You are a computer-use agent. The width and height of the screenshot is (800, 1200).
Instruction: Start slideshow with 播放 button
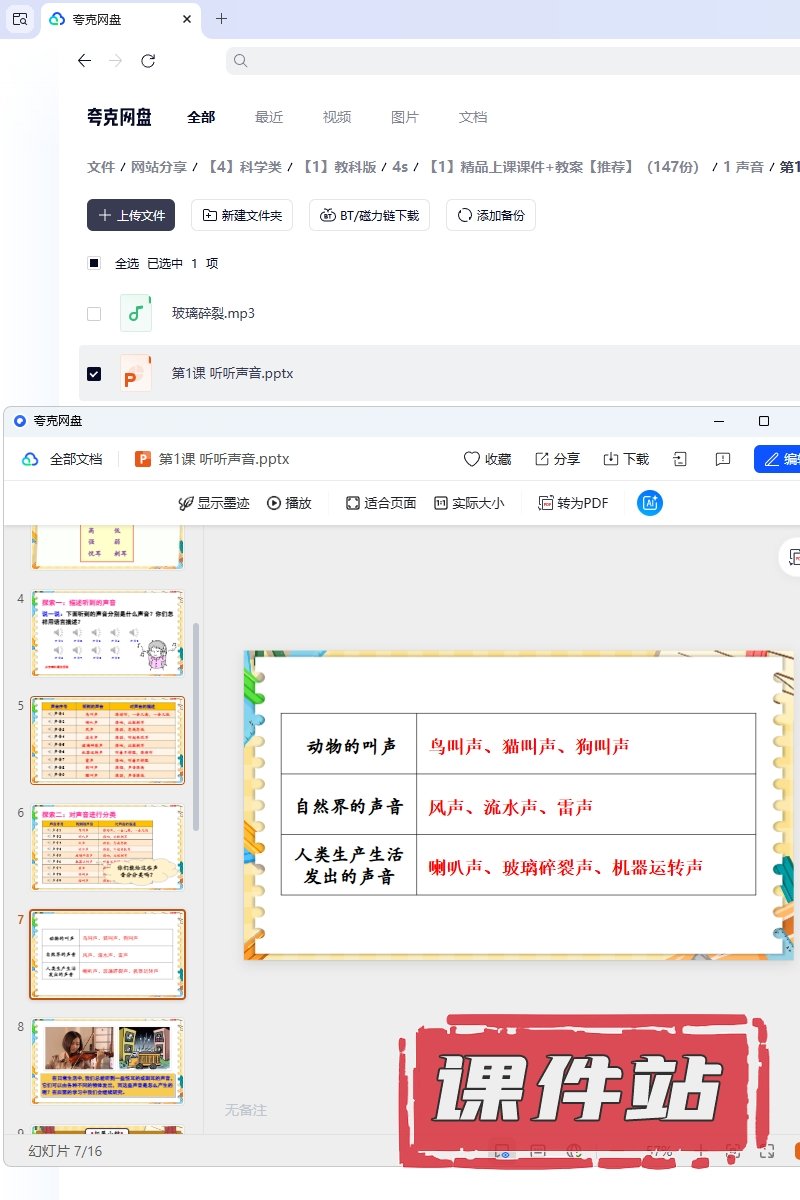[x=289, y=503]
